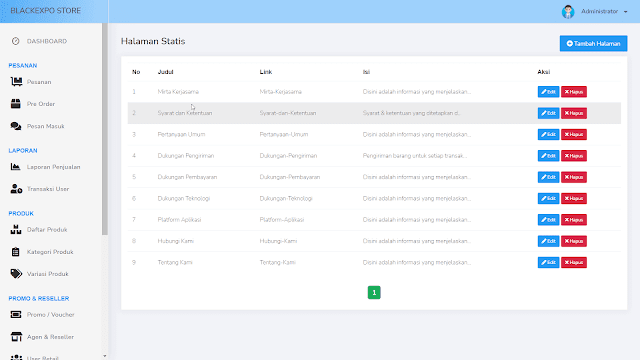Image resolution: width=640 pixels, height=360 pixels.
Task: Click the sidebar vertical scrollbar
Action: [x=105, y=129]
